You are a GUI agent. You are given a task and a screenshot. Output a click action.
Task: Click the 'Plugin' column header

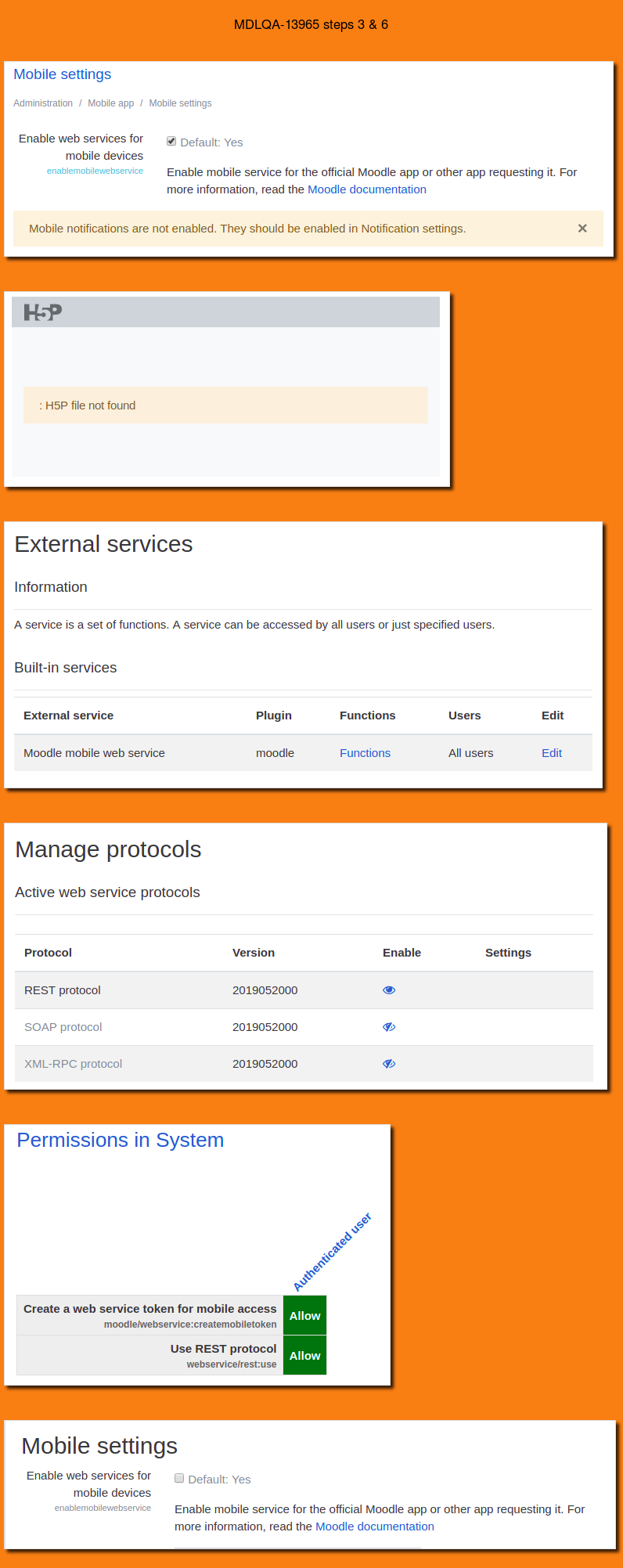274,716
